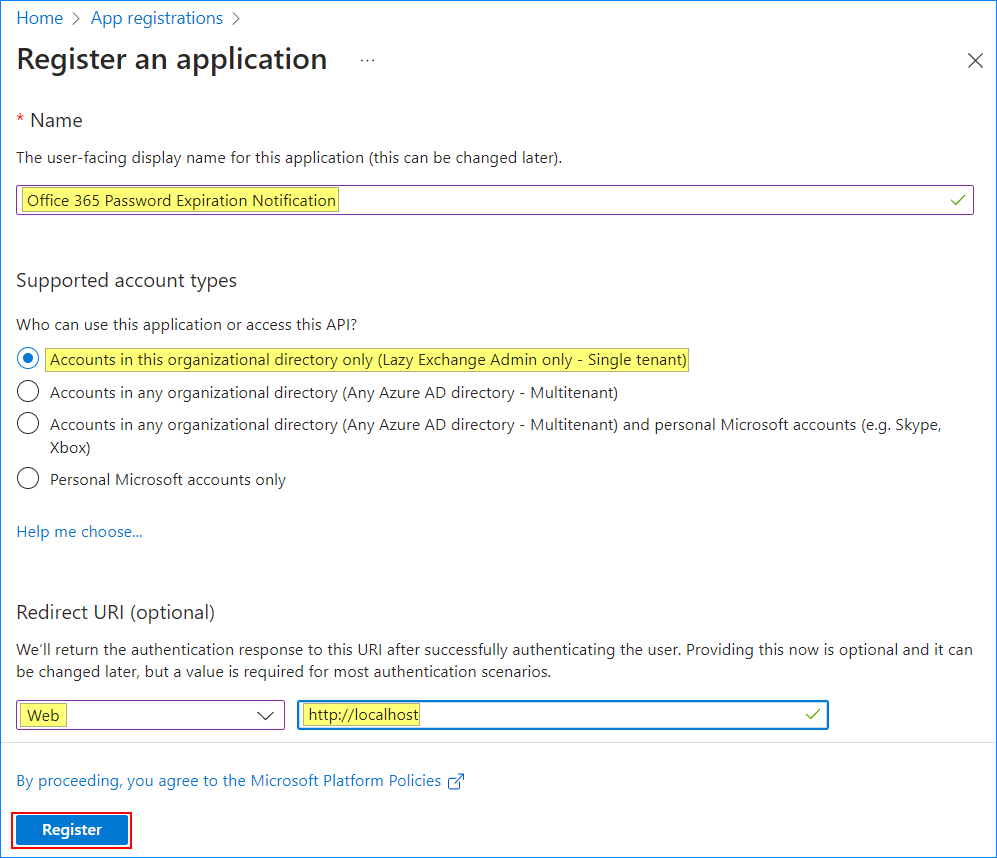Open the Microsoft Platform Policies link
The width and height of the screenshot is (997, 858).
click(229, 780)
